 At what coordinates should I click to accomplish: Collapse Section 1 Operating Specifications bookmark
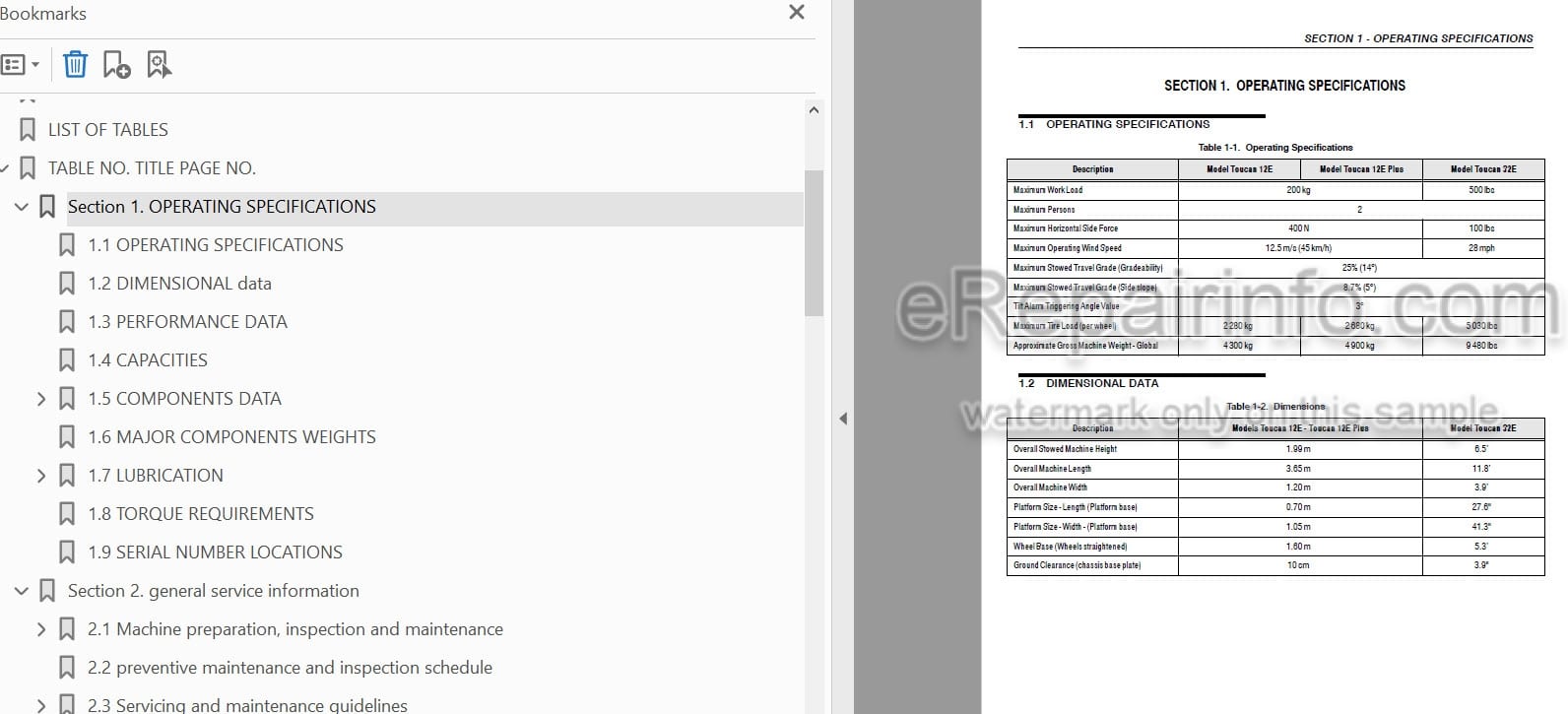[x=21, y=207]
